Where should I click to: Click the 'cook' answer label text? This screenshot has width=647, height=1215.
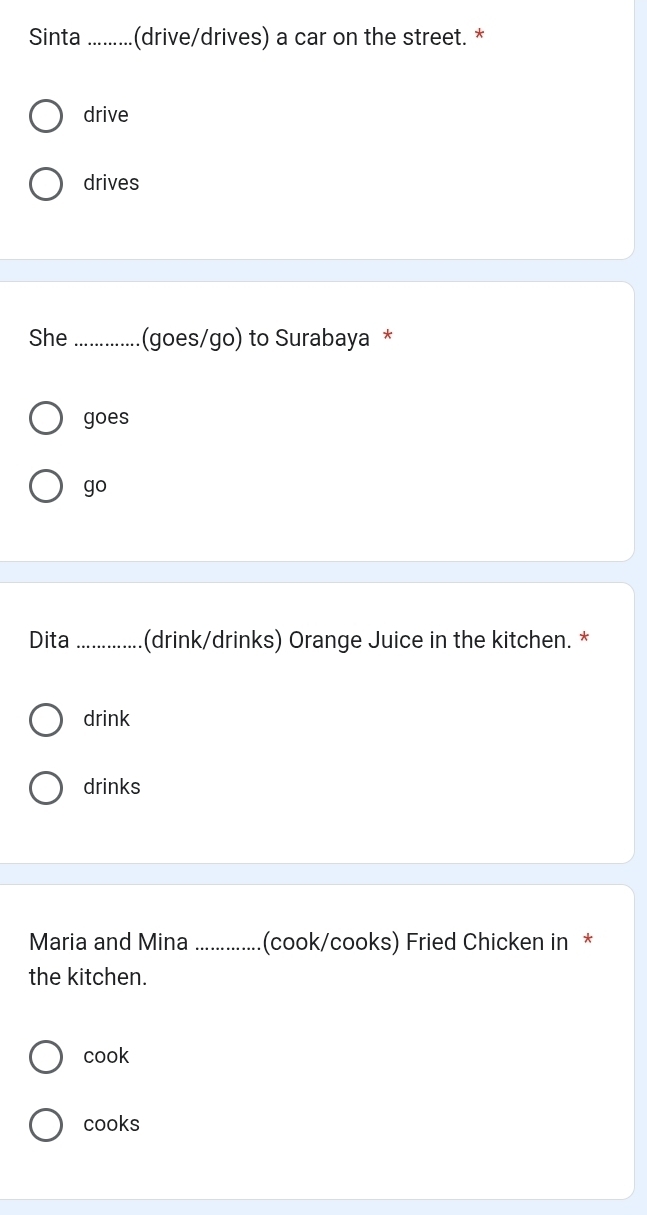click(107, 1056)
